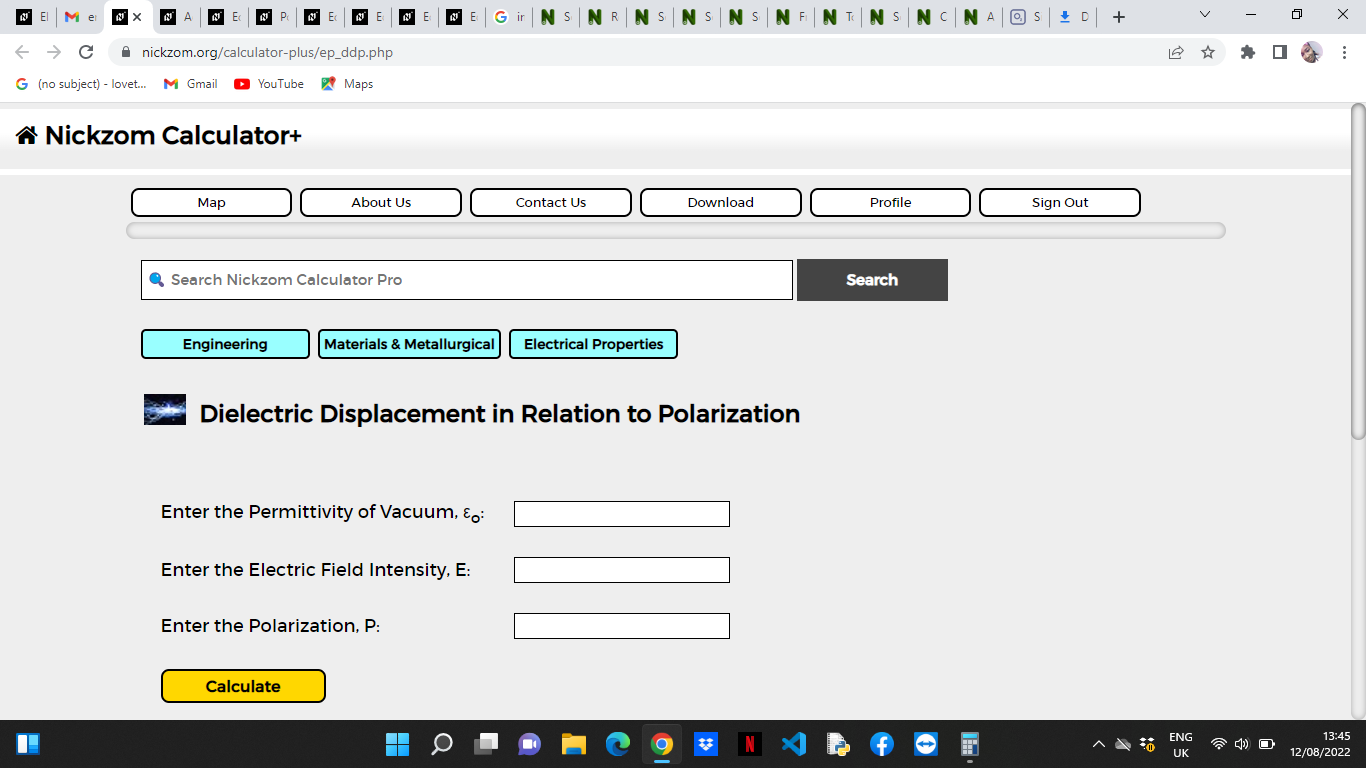This screenshot has height=768, width=1366.
Task: Click the rounded progress bar under the navigation buttons
Action: tap(676, 230)
